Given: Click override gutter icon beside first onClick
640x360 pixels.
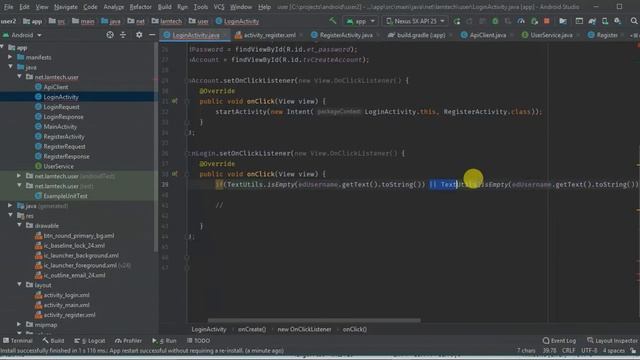Looking at the screenshot, I should 174,101.
